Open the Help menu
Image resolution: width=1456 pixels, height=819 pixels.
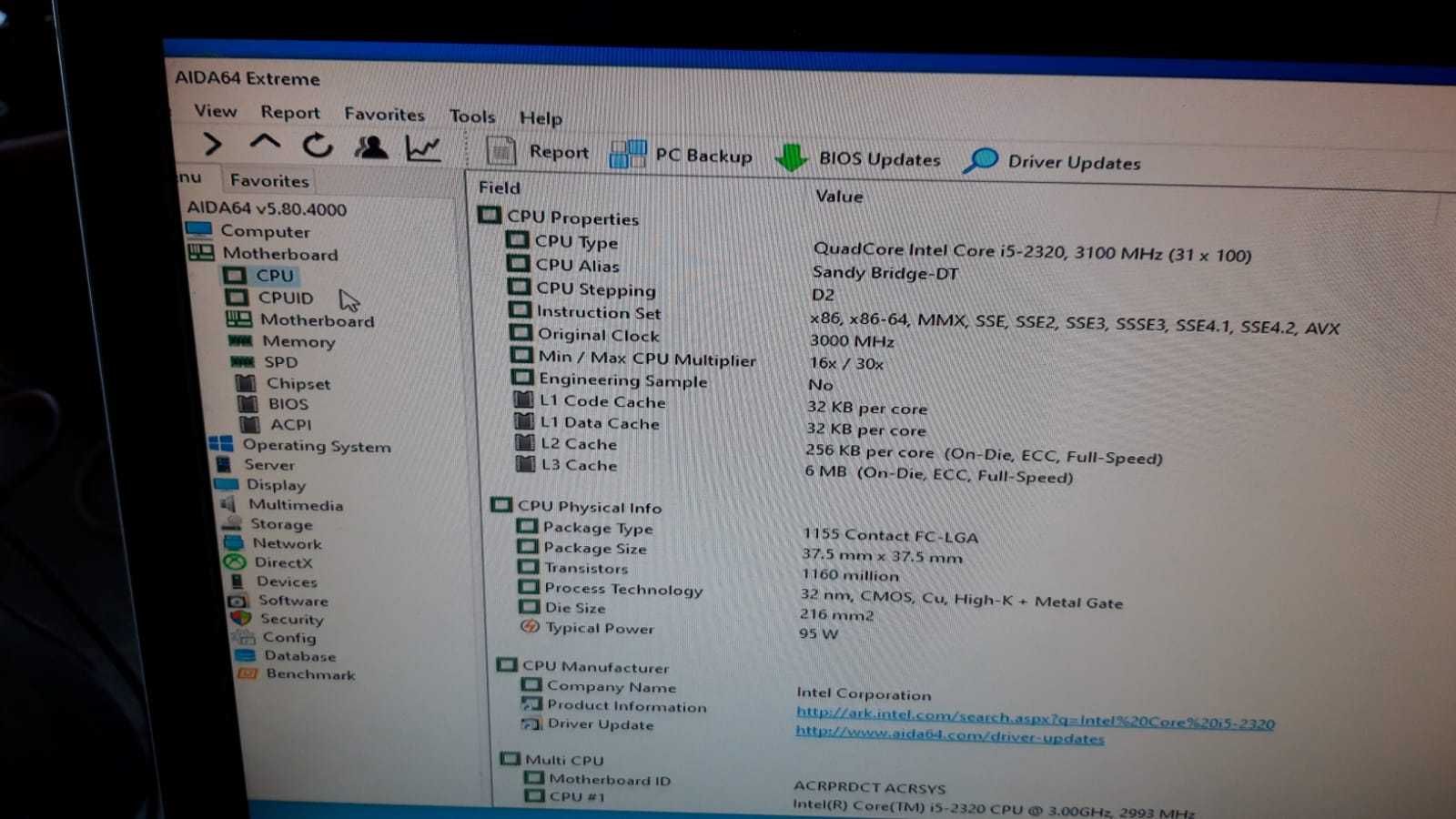tap(541, 118)
